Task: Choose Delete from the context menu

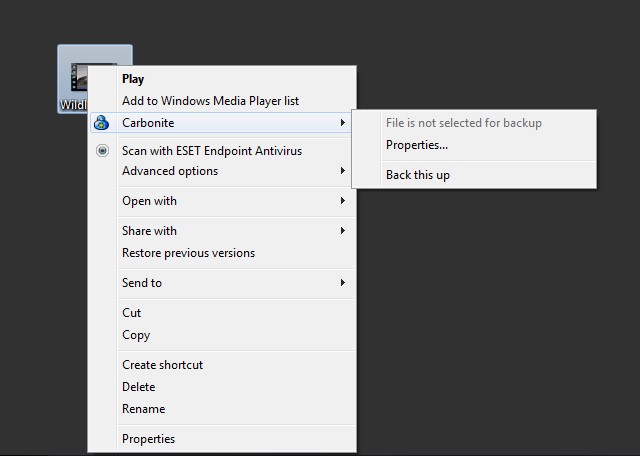Action: (138, 387)
